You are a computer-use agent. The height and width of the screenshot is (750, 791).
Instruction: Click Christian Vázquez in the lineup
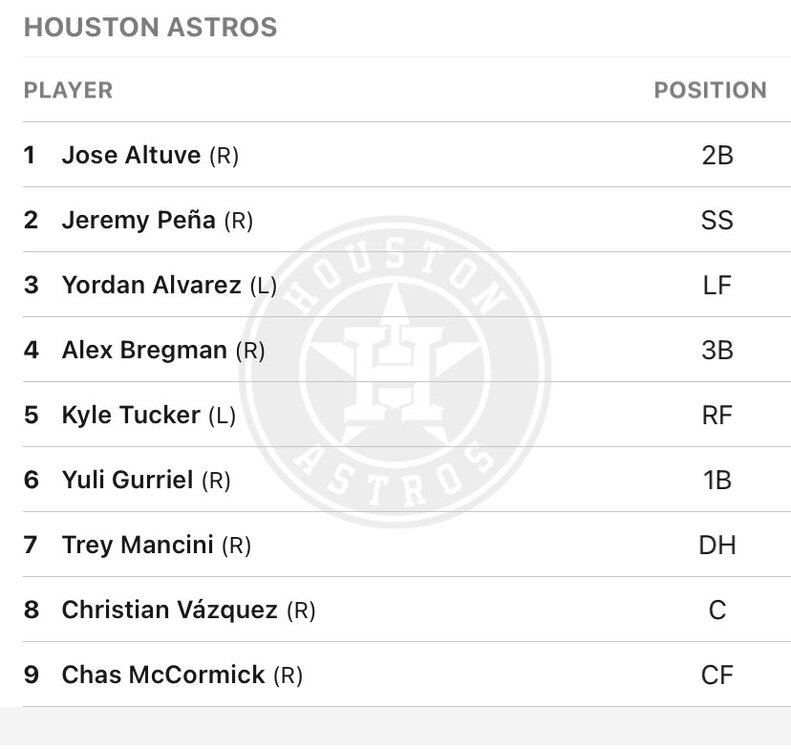[x=169, y=610]
